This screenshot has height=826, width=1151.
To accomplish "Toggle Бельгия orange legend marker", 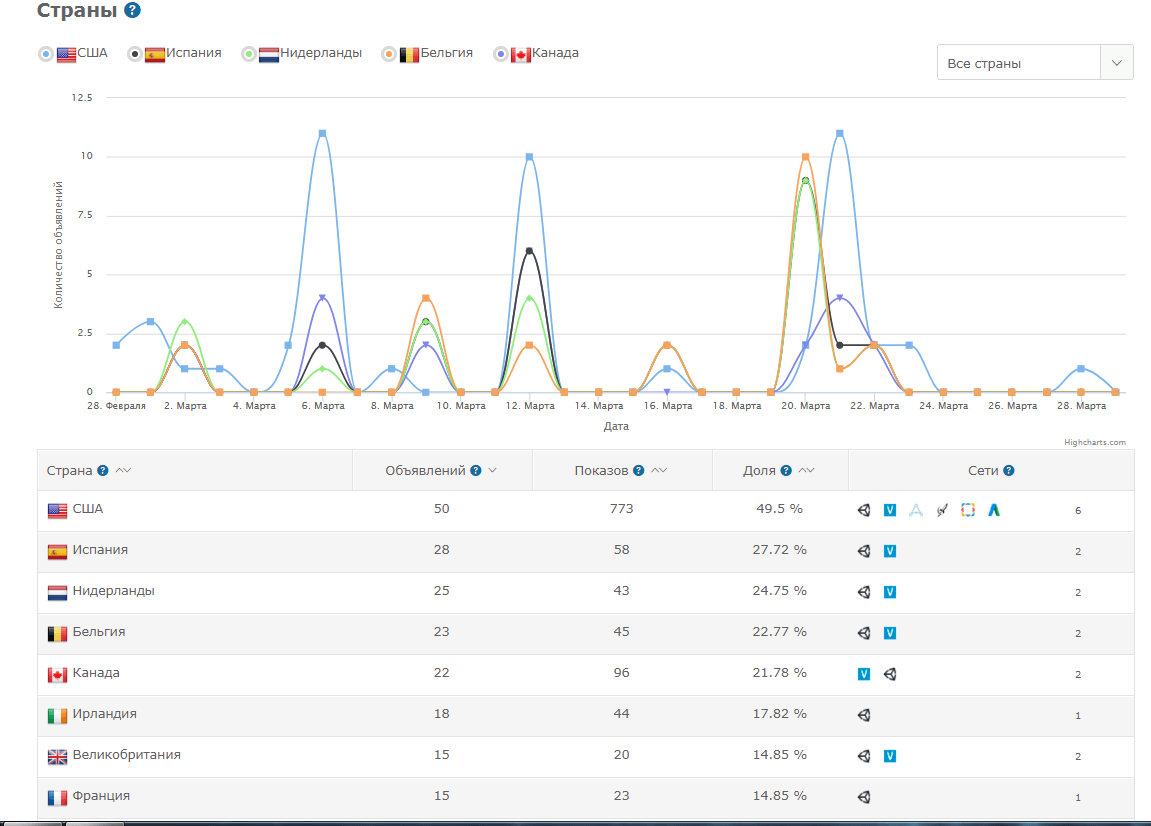I will click(389, 54).
